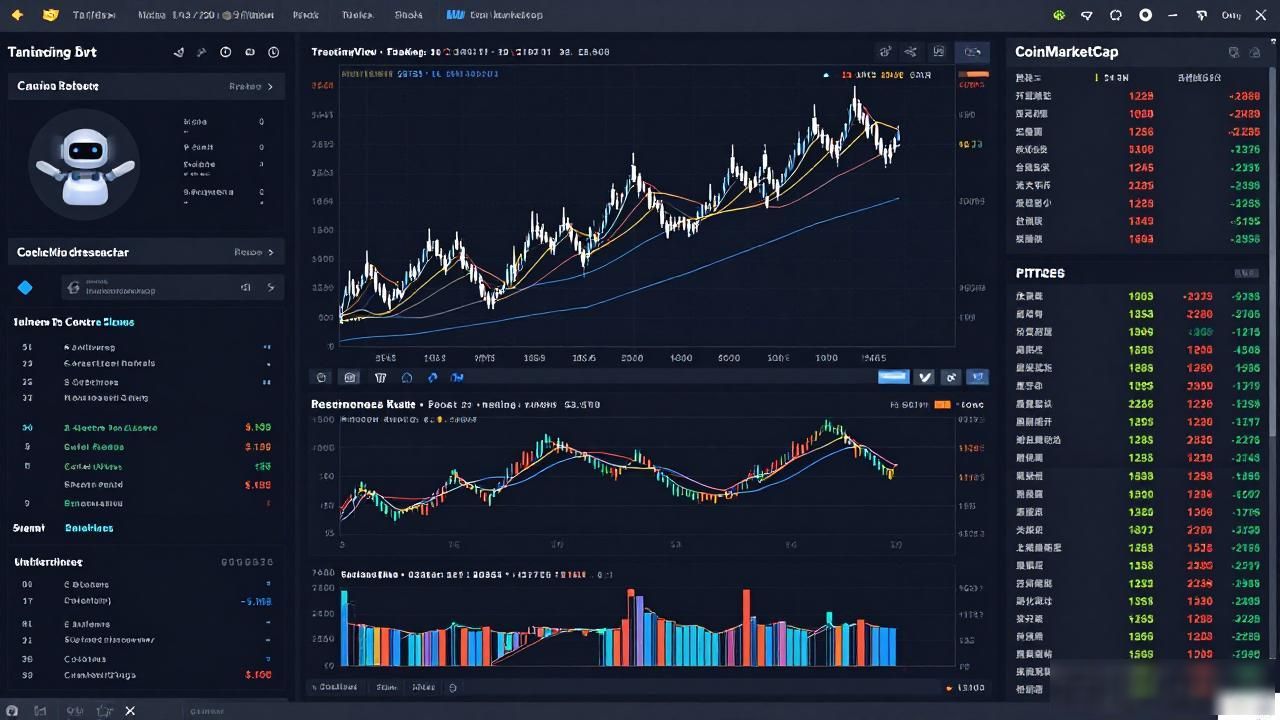Click the arrow icon in left panel search row
Screen dimensions: 1280x720
(270, 288)
